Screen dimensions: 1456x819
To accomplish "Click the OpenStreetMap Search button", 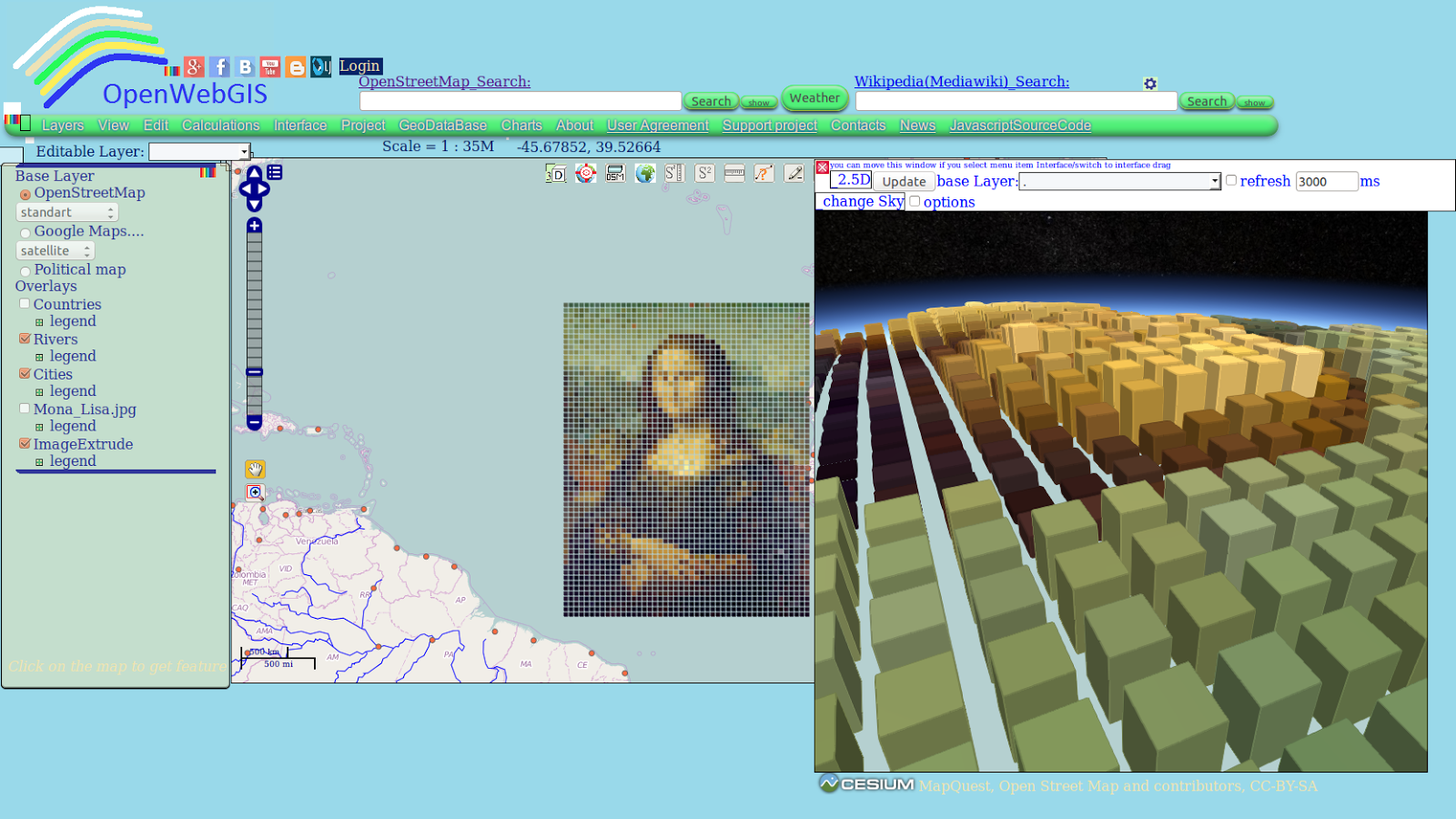I will pos(711,102).
